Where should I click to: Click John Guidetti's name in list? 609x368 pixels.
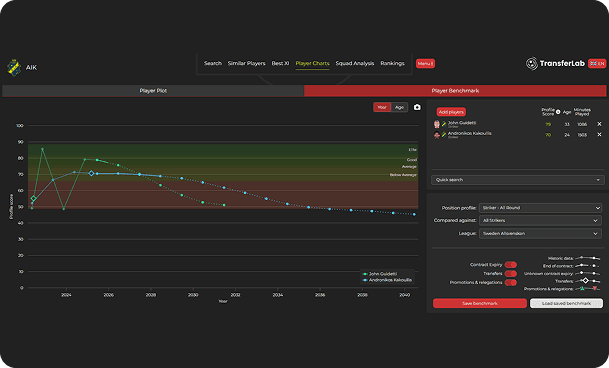[462, 123]
